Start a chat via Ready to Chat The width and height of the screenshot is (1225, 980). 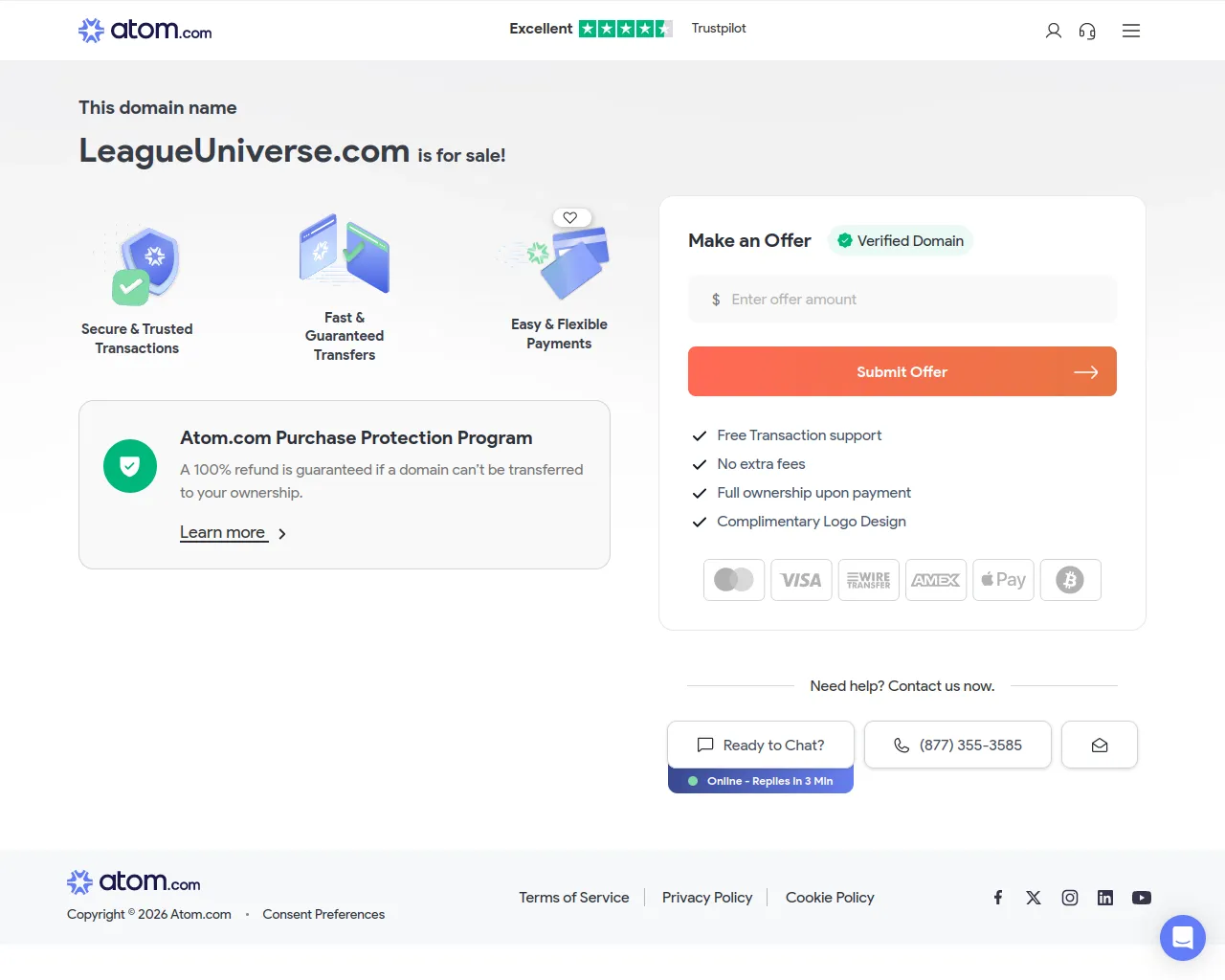click(x=761, y=745)
